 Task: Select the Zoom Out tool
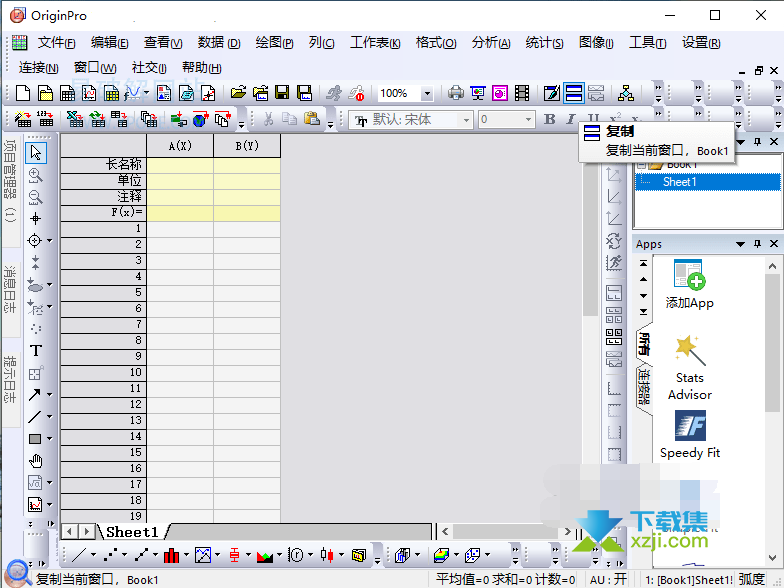click(35, 197)
